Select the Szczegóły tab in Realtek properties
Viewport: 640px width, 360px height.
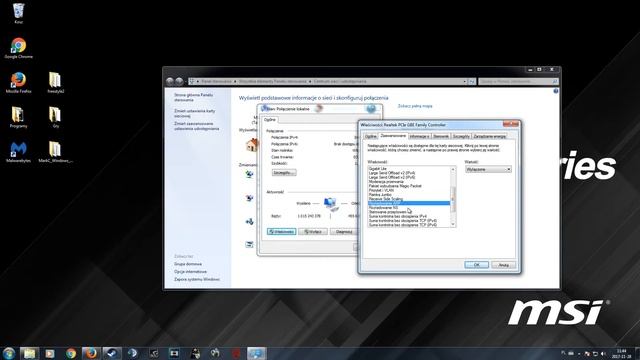461,136
